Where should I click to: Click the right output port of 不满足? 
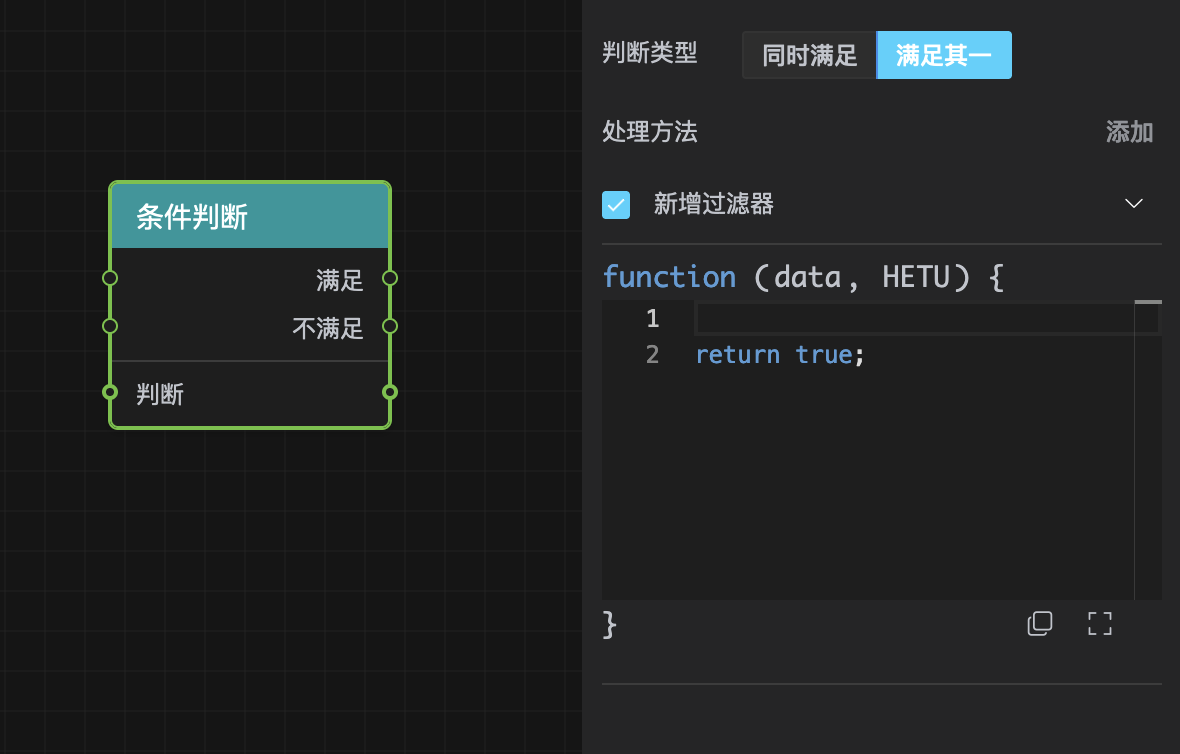click(390, 327)
